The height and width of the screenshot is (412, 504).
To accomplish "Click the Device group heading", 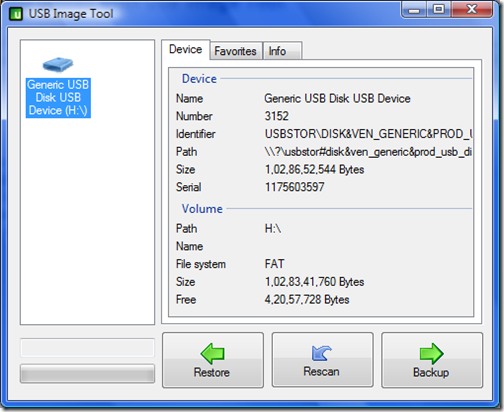I will coord(199,79).
